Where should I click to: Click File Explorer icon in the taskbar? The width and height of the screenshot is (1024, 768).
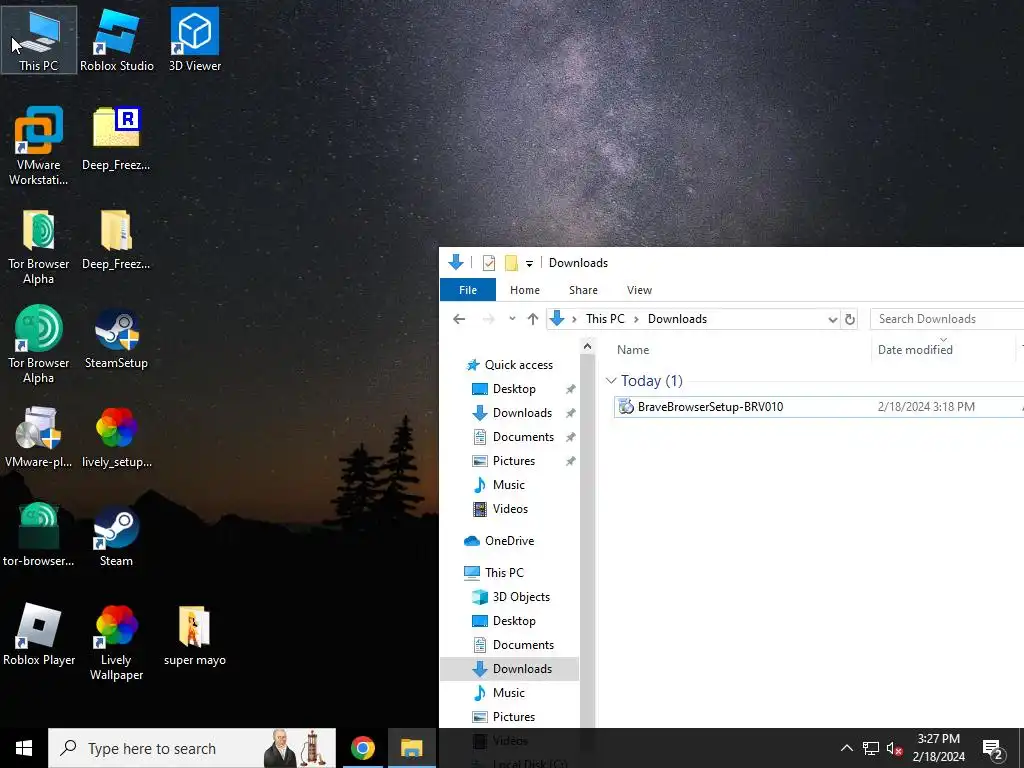pyautogui.click(x=411, y=748)
